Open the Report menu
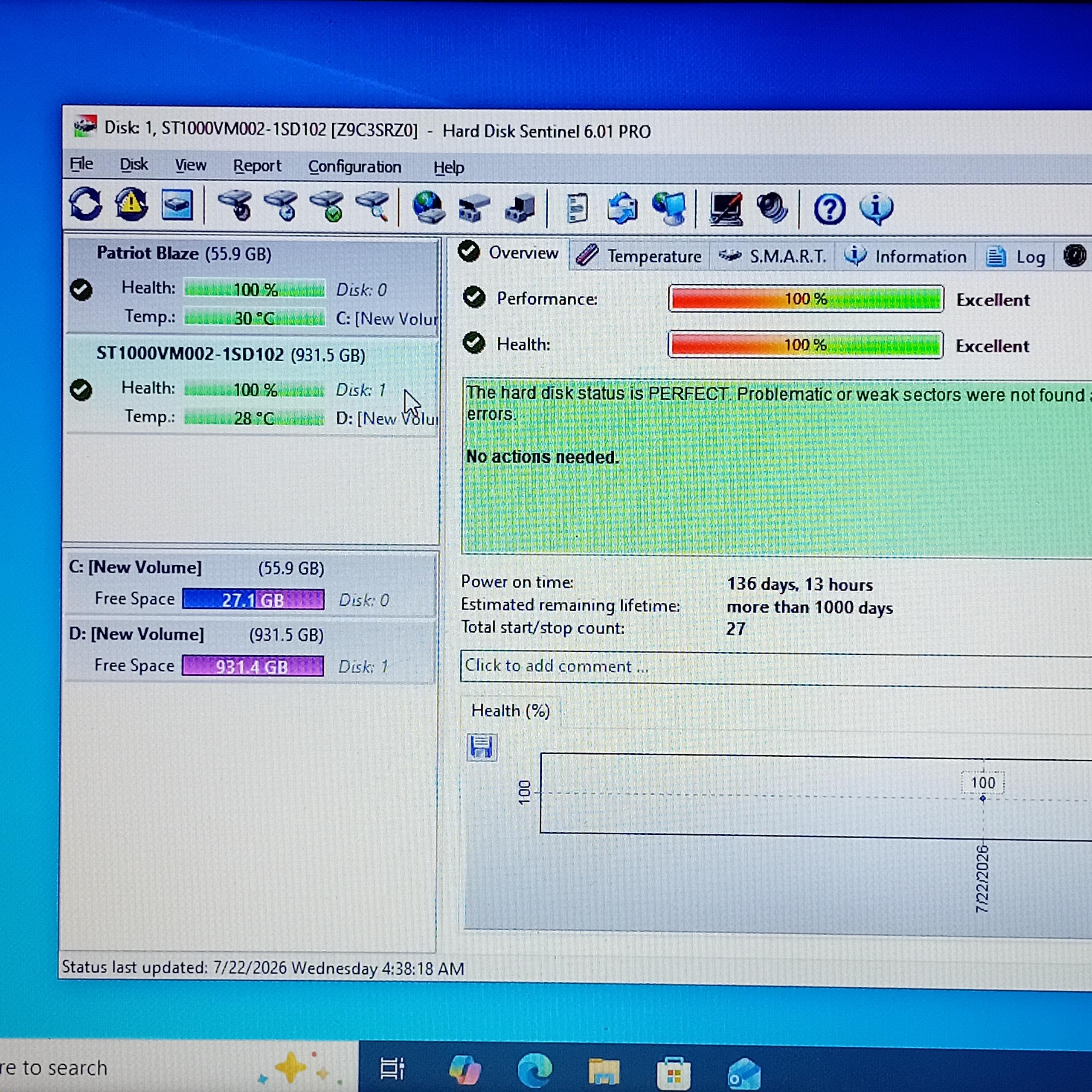This screenshot has width=1092, height=1092. point(257,166)
